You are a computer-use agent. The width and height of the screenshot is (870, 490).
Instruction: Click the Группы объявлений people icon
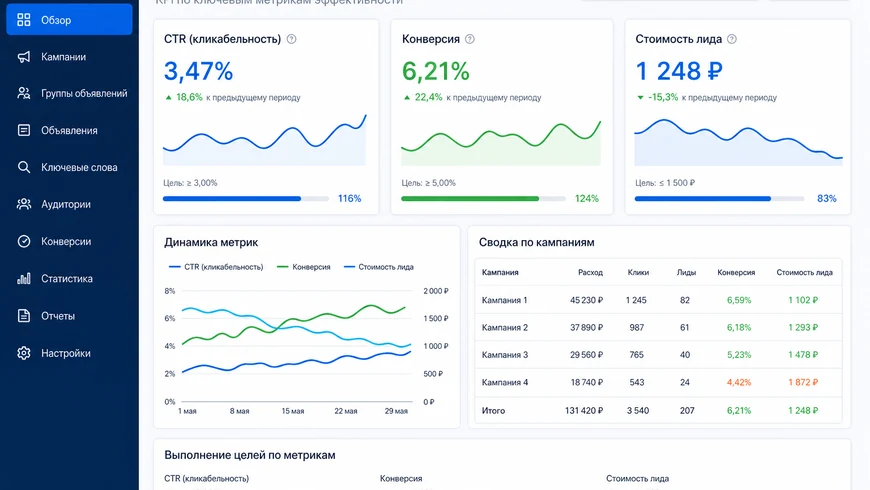[x=24, y=93]
